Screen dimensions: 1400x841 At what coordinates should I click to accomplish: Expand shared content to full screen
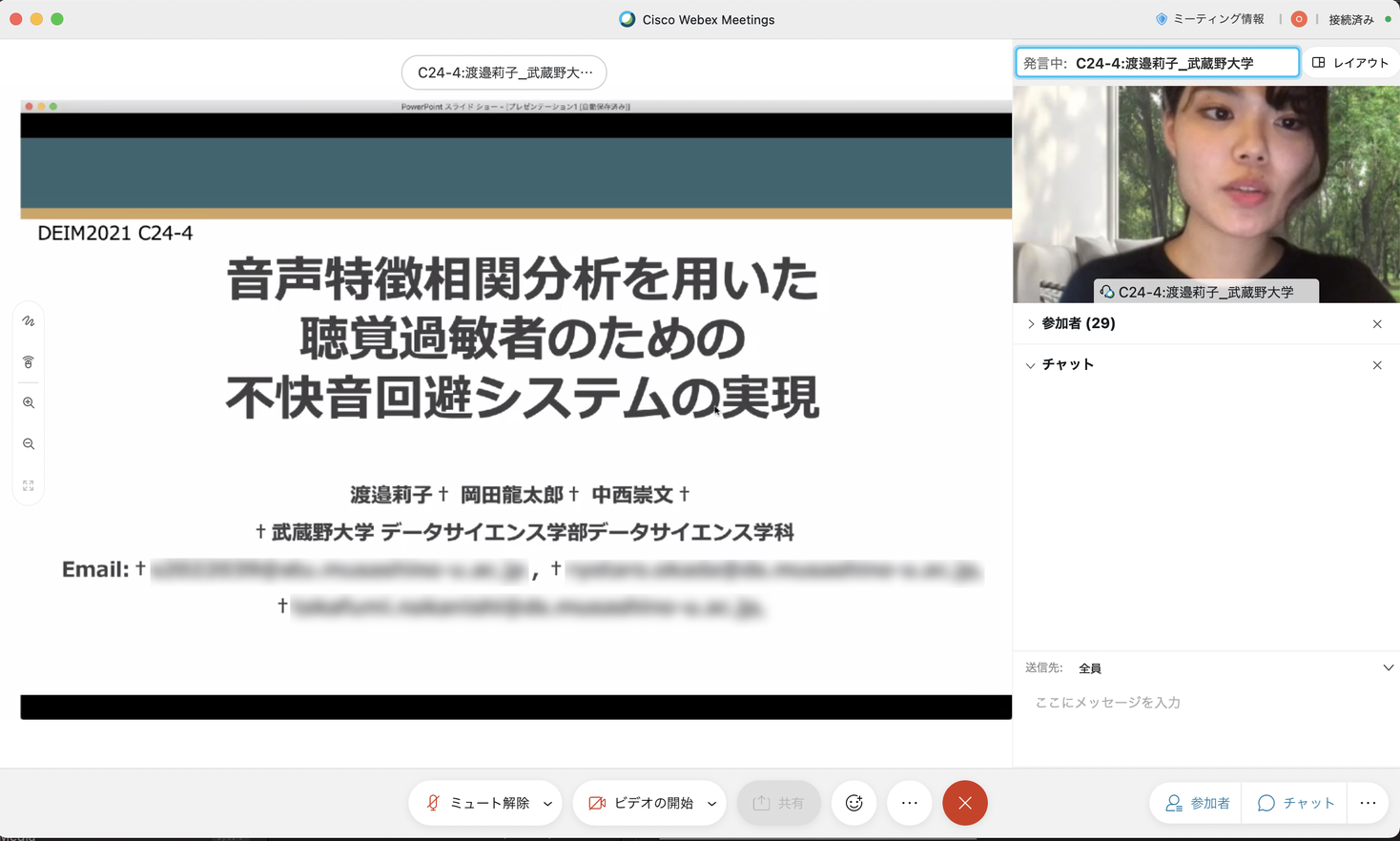[28, 486]
